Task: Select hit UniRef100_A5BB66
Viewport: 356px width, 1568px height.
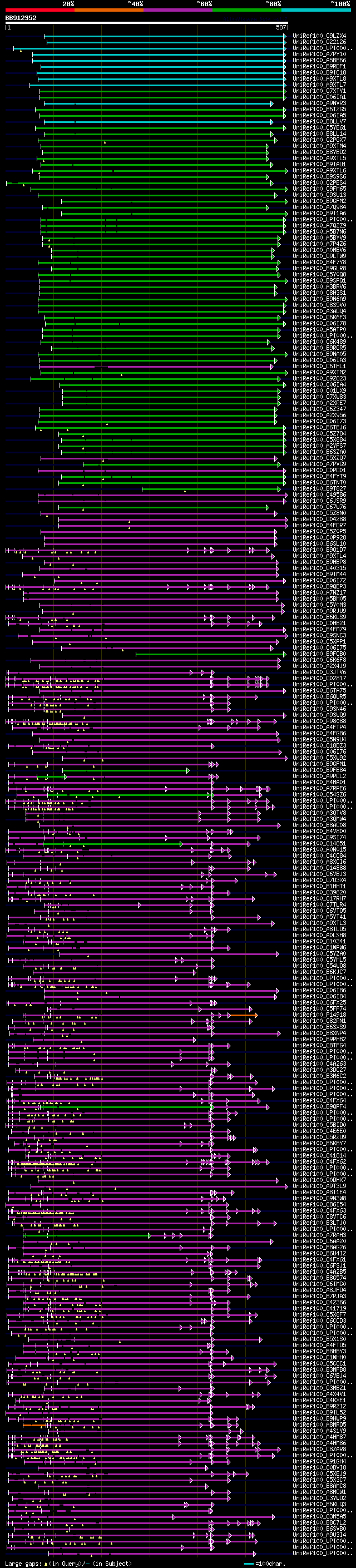Action: point(319,60)
